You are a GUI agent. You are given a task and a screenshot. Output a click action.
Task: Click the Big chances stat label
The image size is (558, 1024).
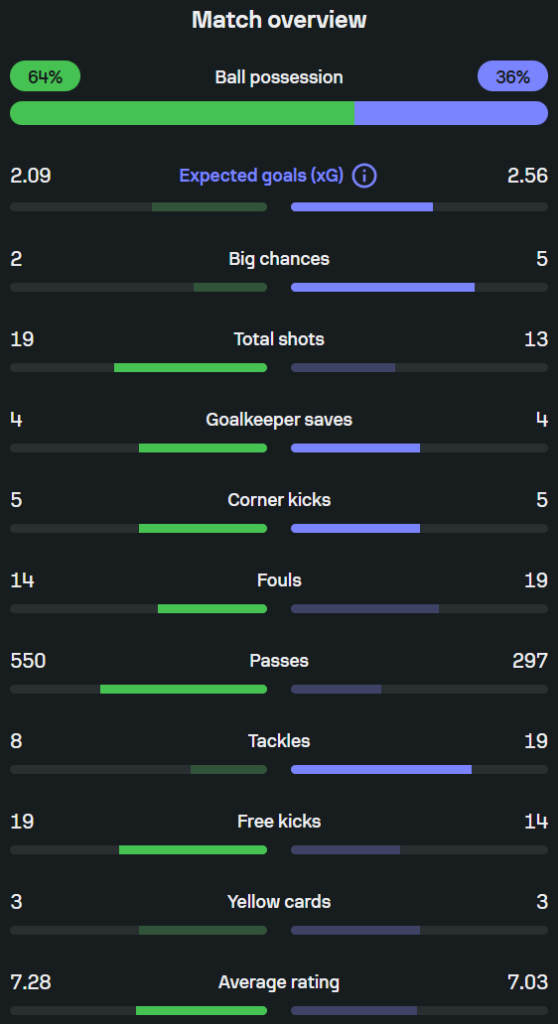[x=279, y=259]
